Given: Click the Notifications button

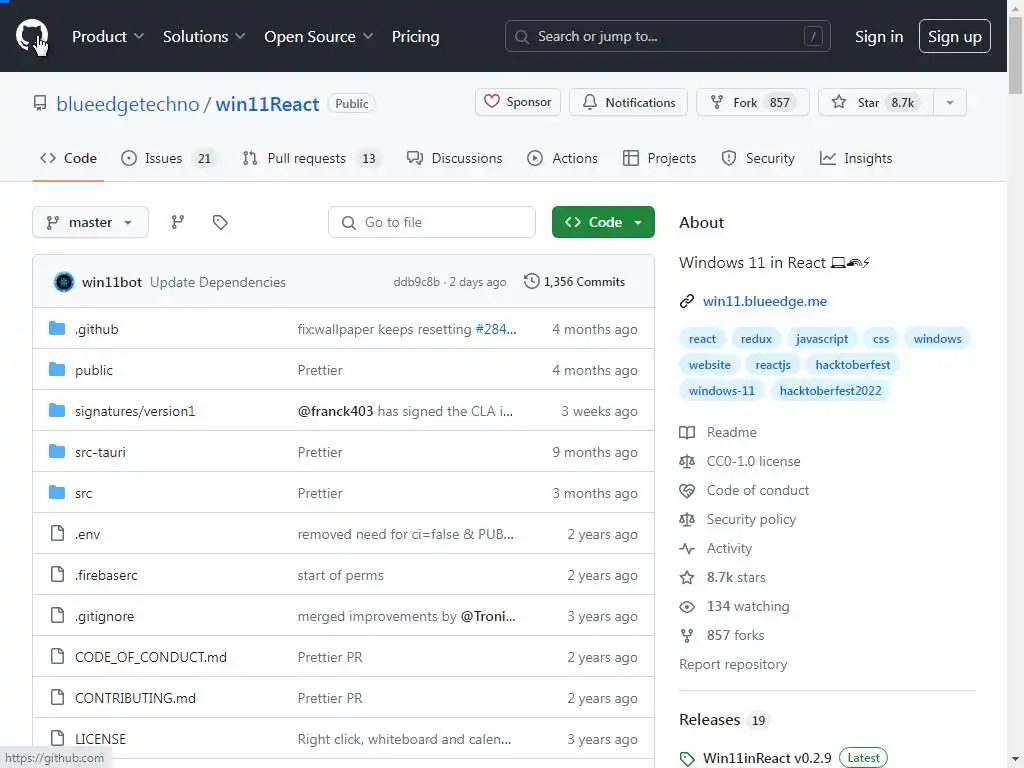Looking at the screenshot, I should pyautogui.click(x=628, y=103).
